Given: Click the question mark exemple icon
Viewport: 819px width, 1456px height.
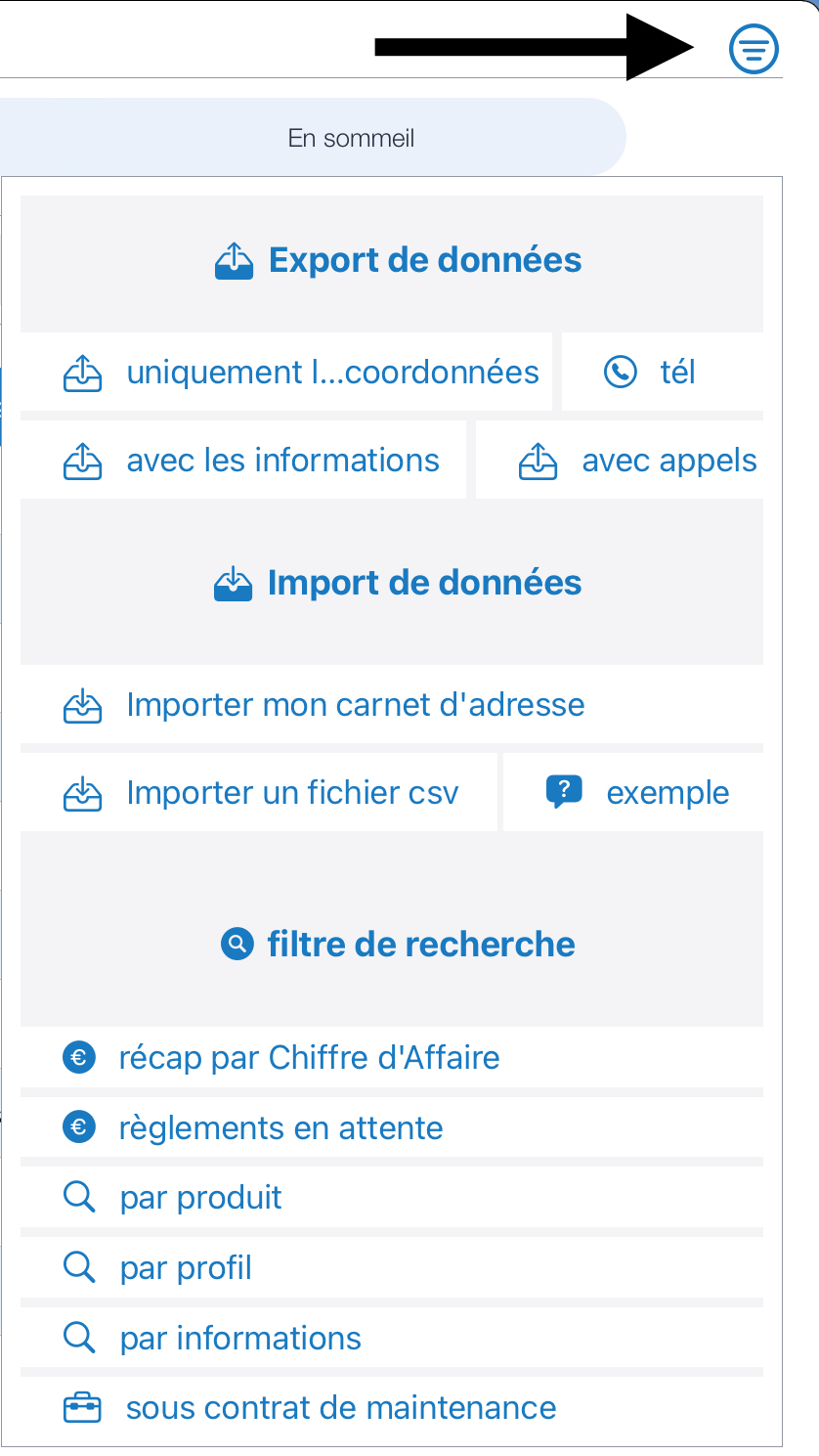Looking at the screenshot, I should (564, 791).
